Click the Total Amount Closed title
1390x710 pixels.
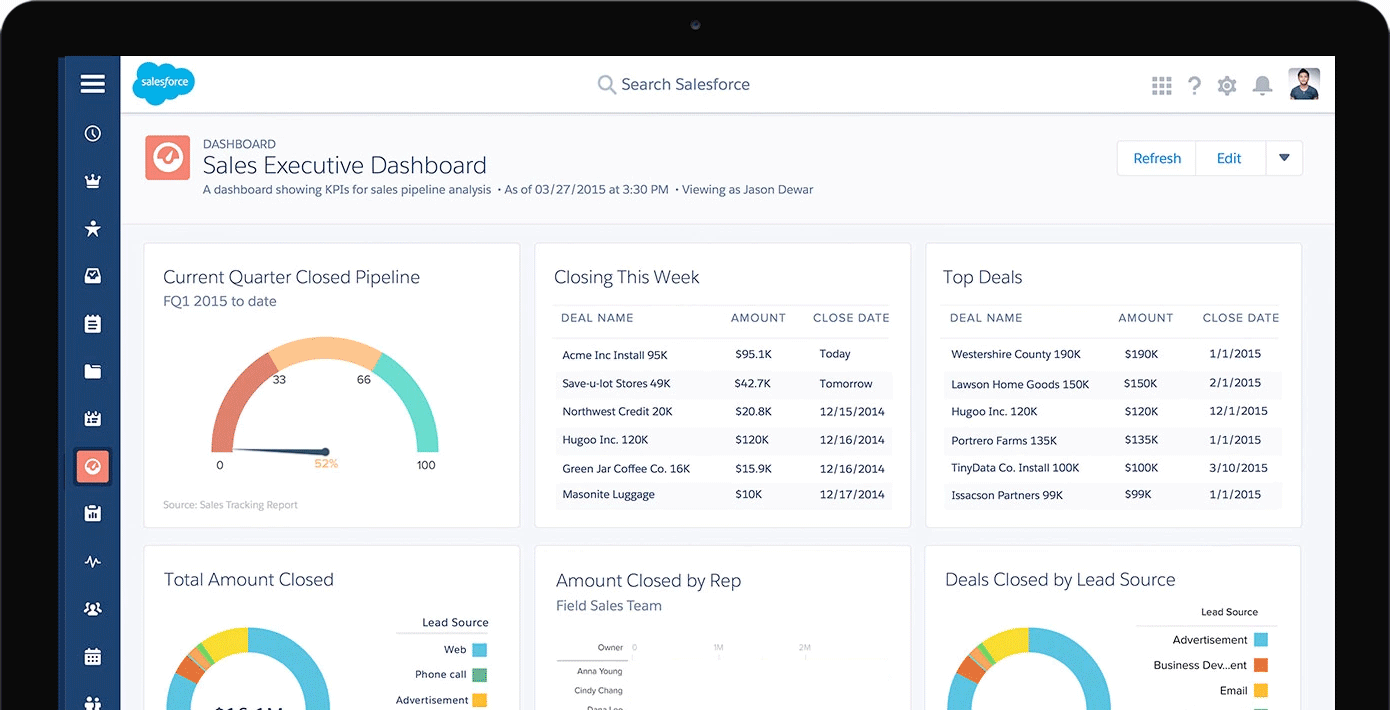coord(249,579)
